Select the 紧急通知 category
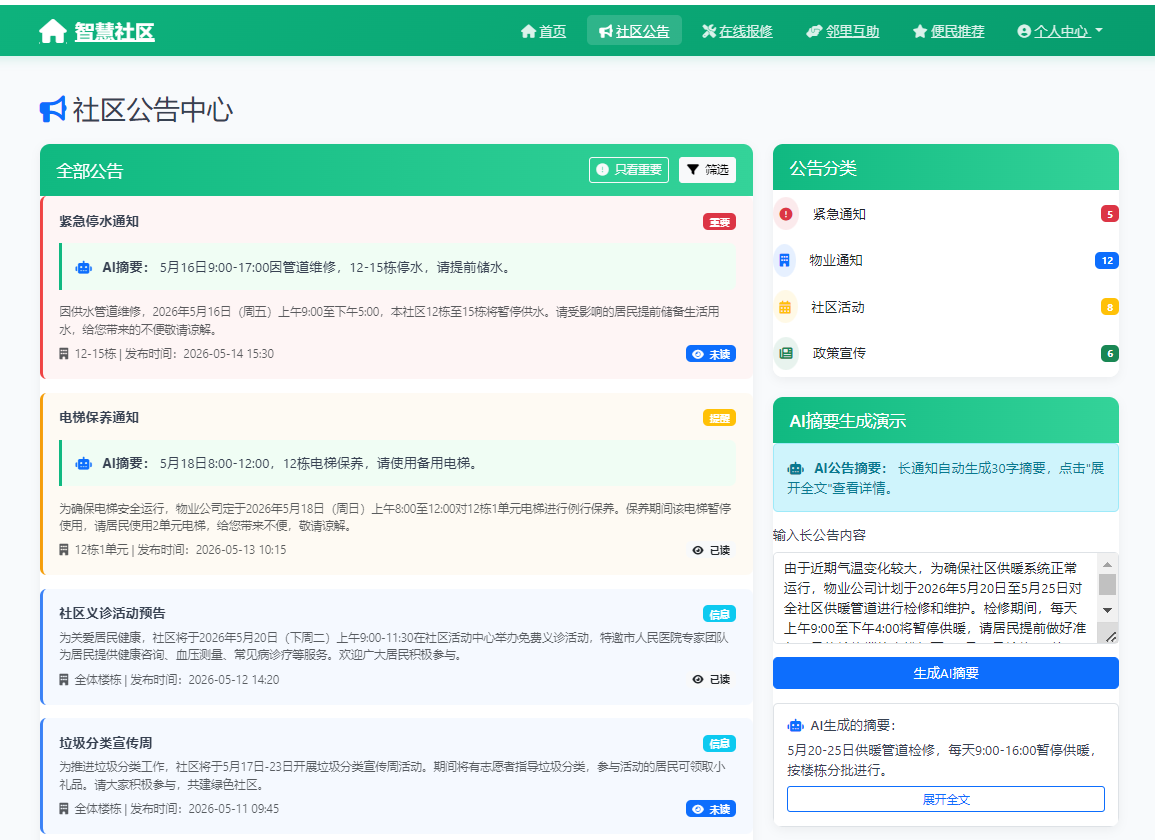The height and width of the screenshot is (840, 1155). pos(946,214)
